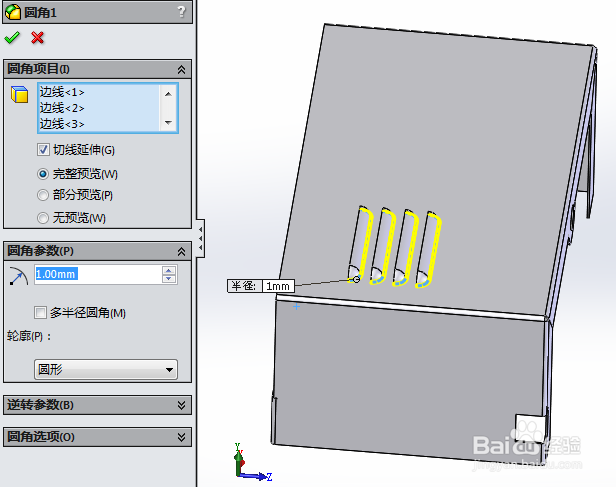Click the 1mm value in the radius callout

[x=278, y=286]
